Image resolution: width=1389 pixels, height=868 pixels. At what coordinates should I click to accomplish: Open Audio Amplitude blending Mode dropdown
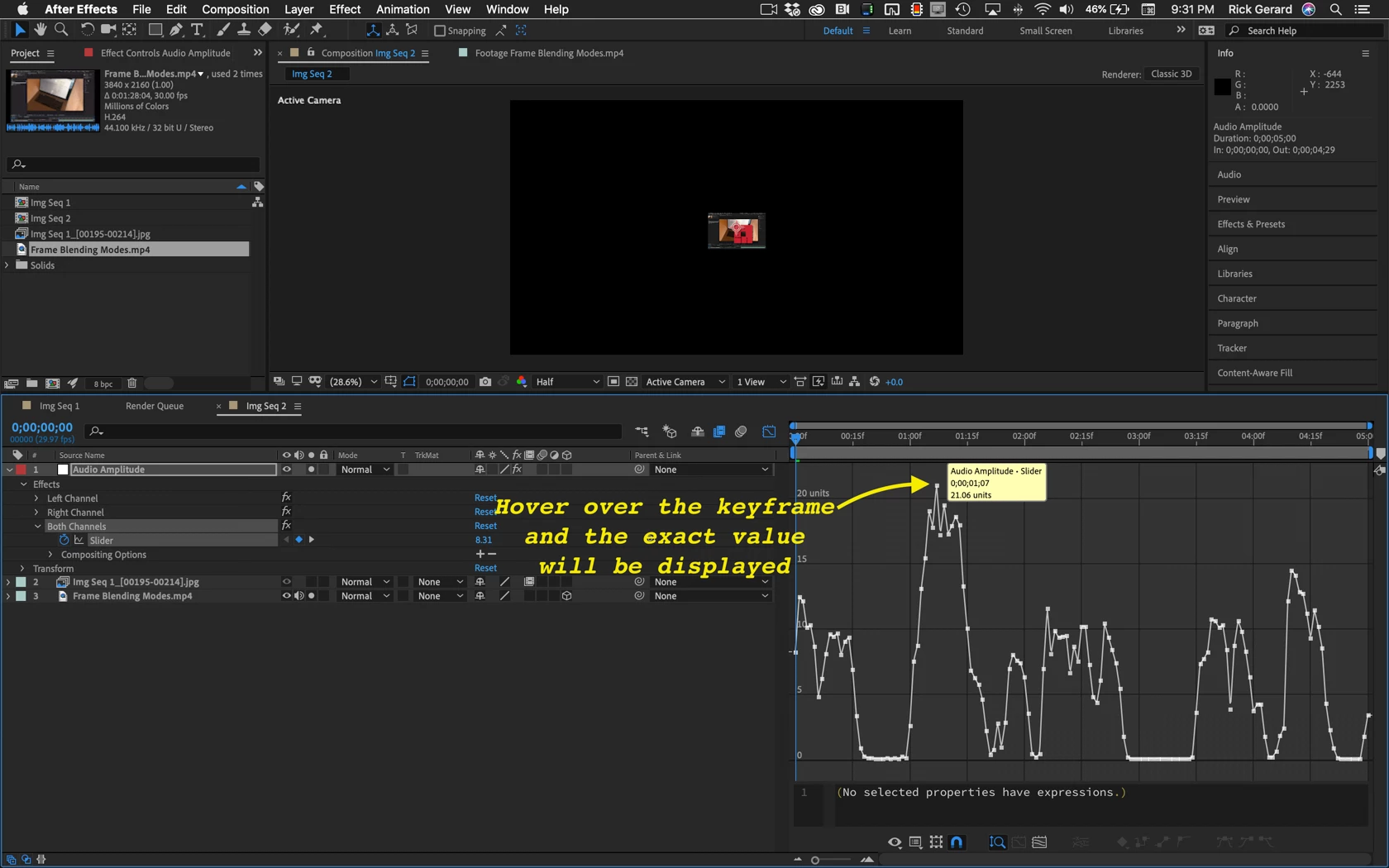(x=365, y=470)
